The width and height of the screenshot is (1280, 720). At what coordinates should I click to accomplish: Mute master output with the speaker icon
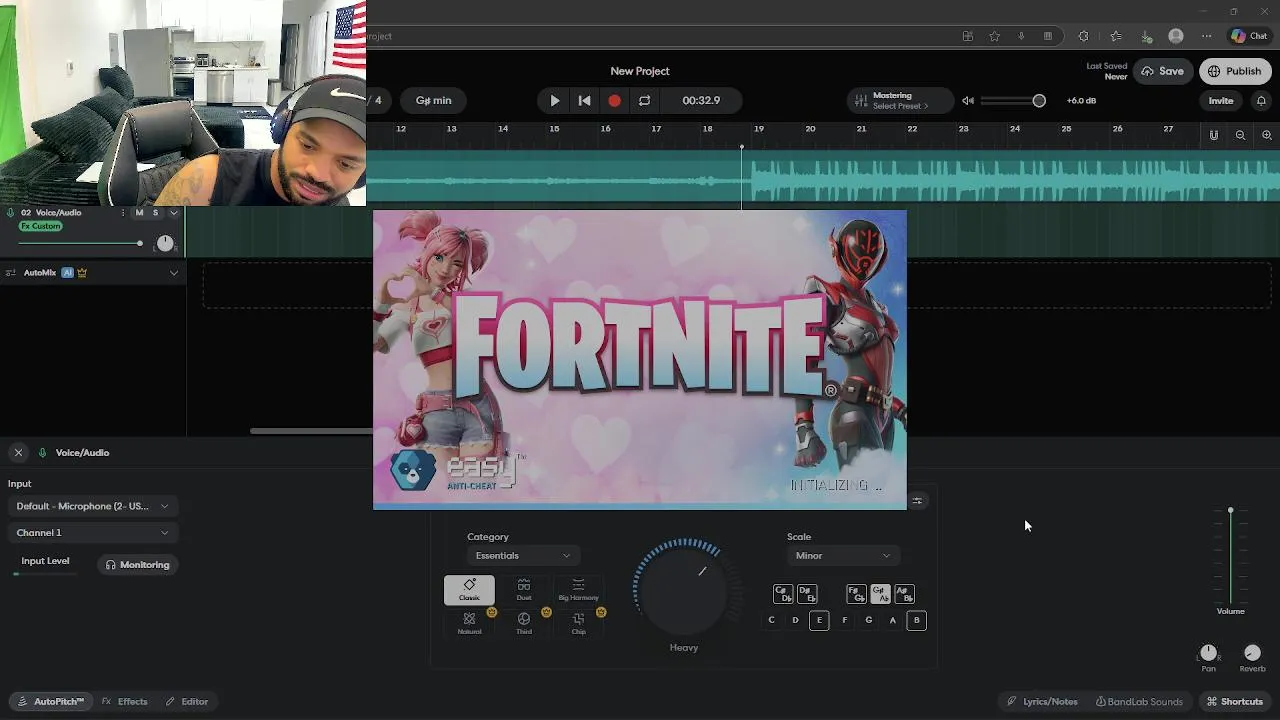coord(968,101)
